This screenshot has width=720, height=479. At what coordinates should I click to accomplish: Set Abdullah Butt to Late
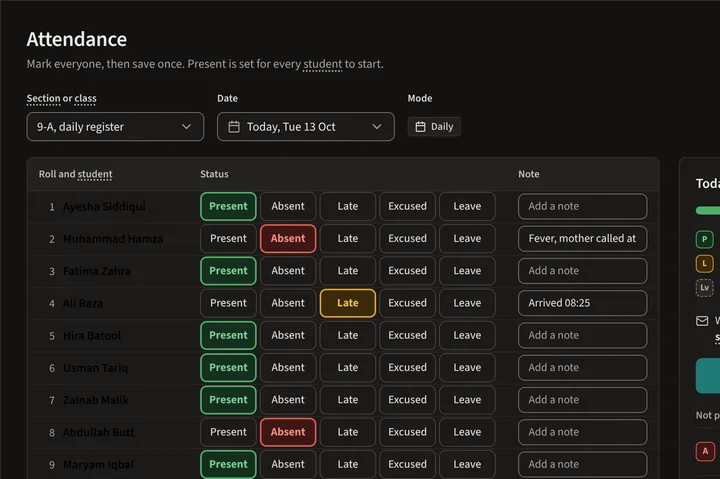[348, 432]
